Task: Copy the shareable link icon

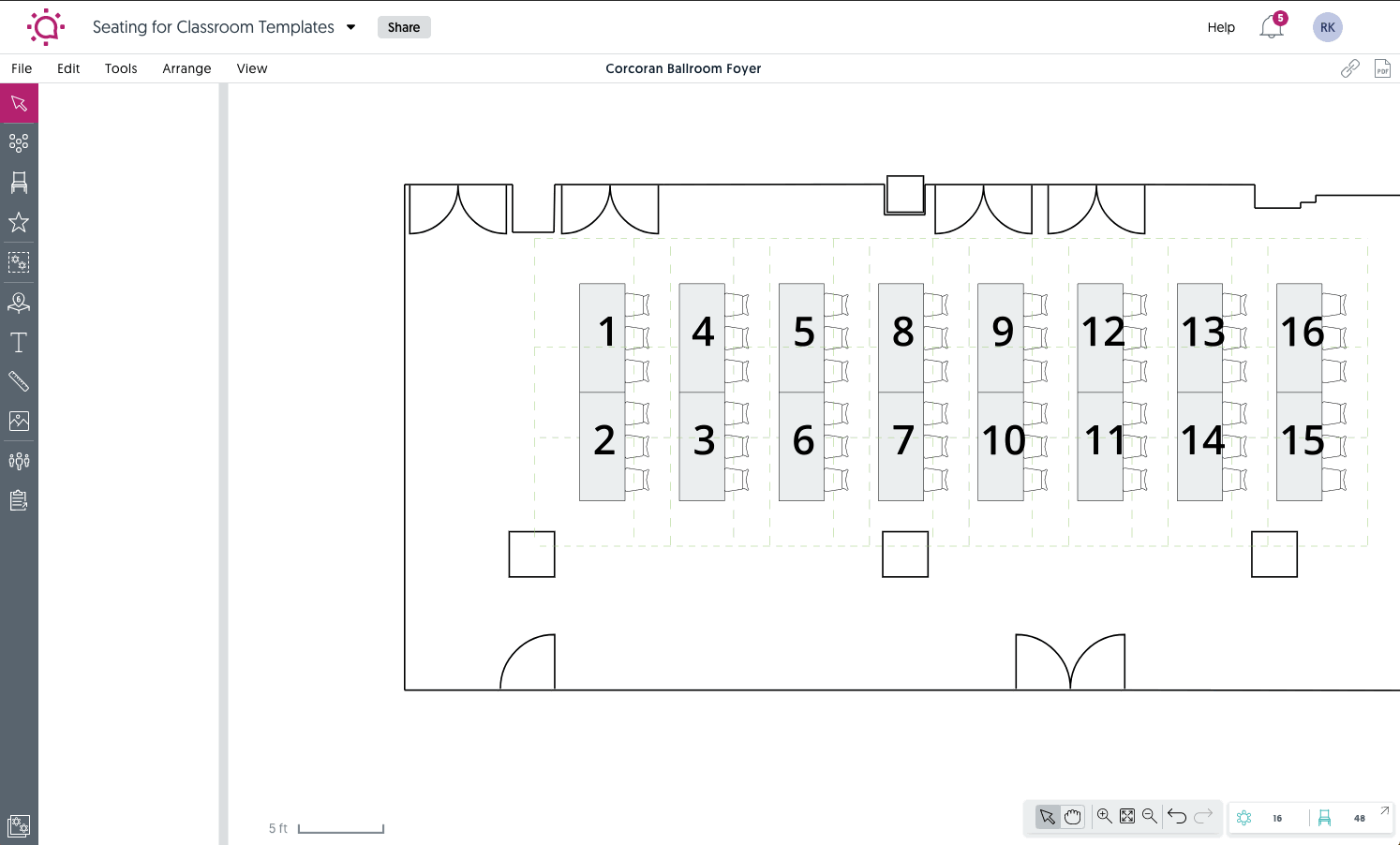Action: point(1350,67)
